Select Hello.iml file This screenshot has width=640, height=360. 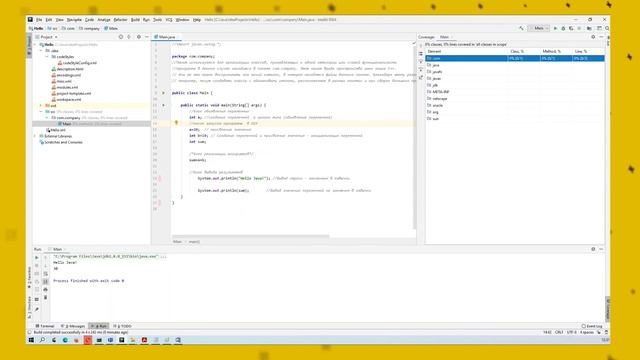point(56,130)
